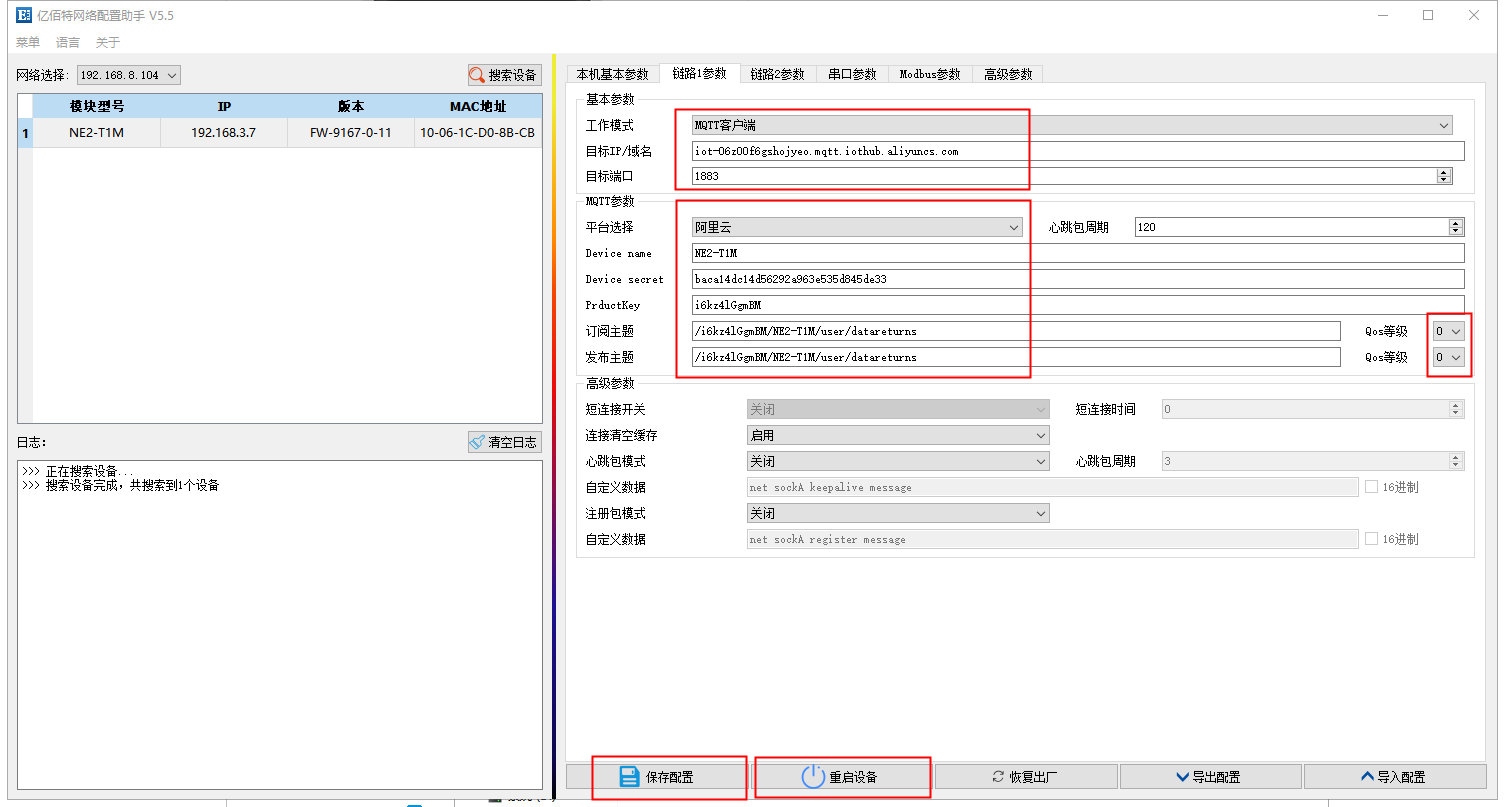Click the restart device power icon

812,777
